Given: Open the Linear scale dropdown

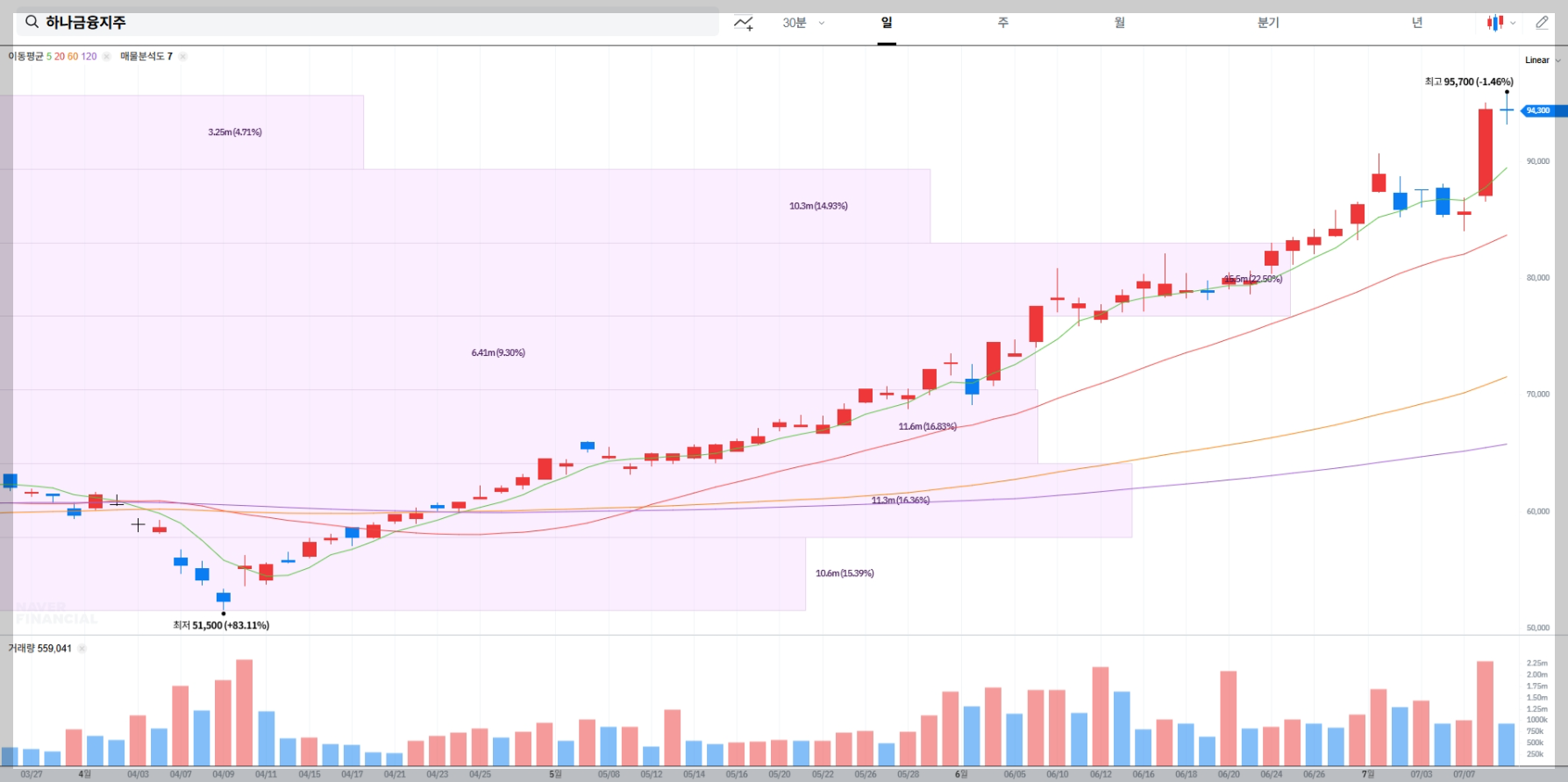Looking at the screenshot, I should coord(1543,60).
